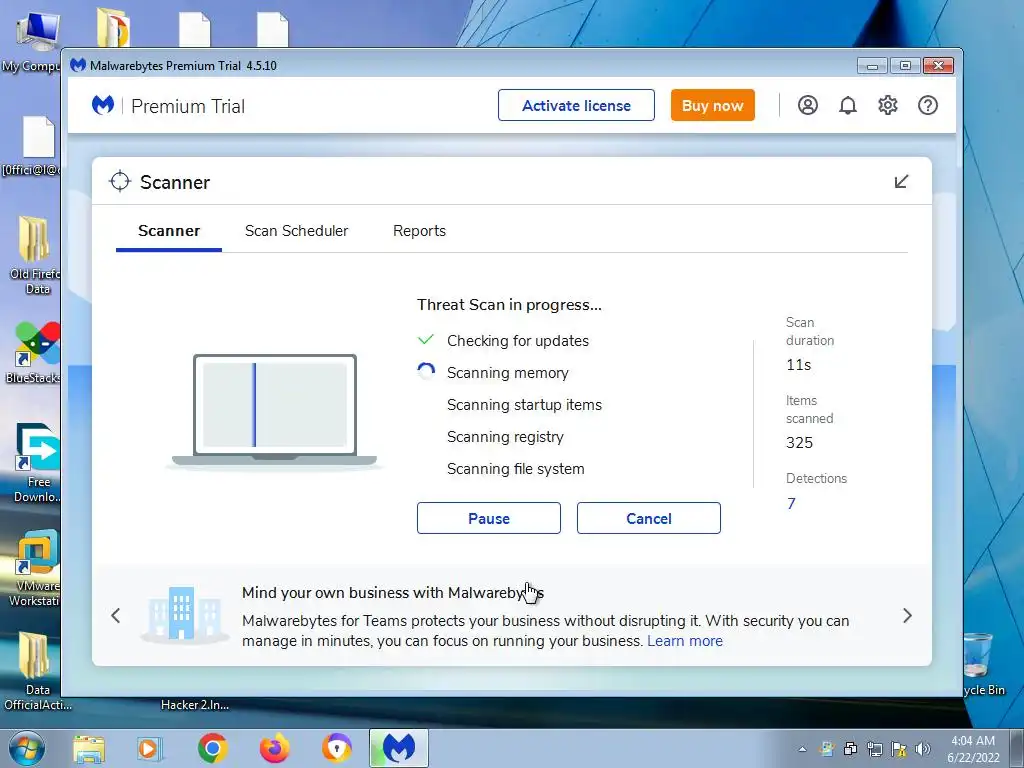Click the 'Scanning startup items' text
The width and height of the screenshot is (1024, 768).
pos(524,404)
